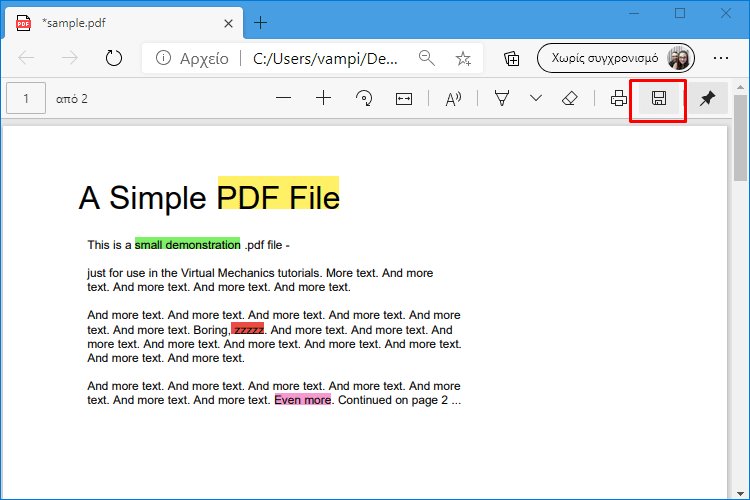Click the Save PDF floppy disk icon
The image size is (750, 500).
(659, 98)
